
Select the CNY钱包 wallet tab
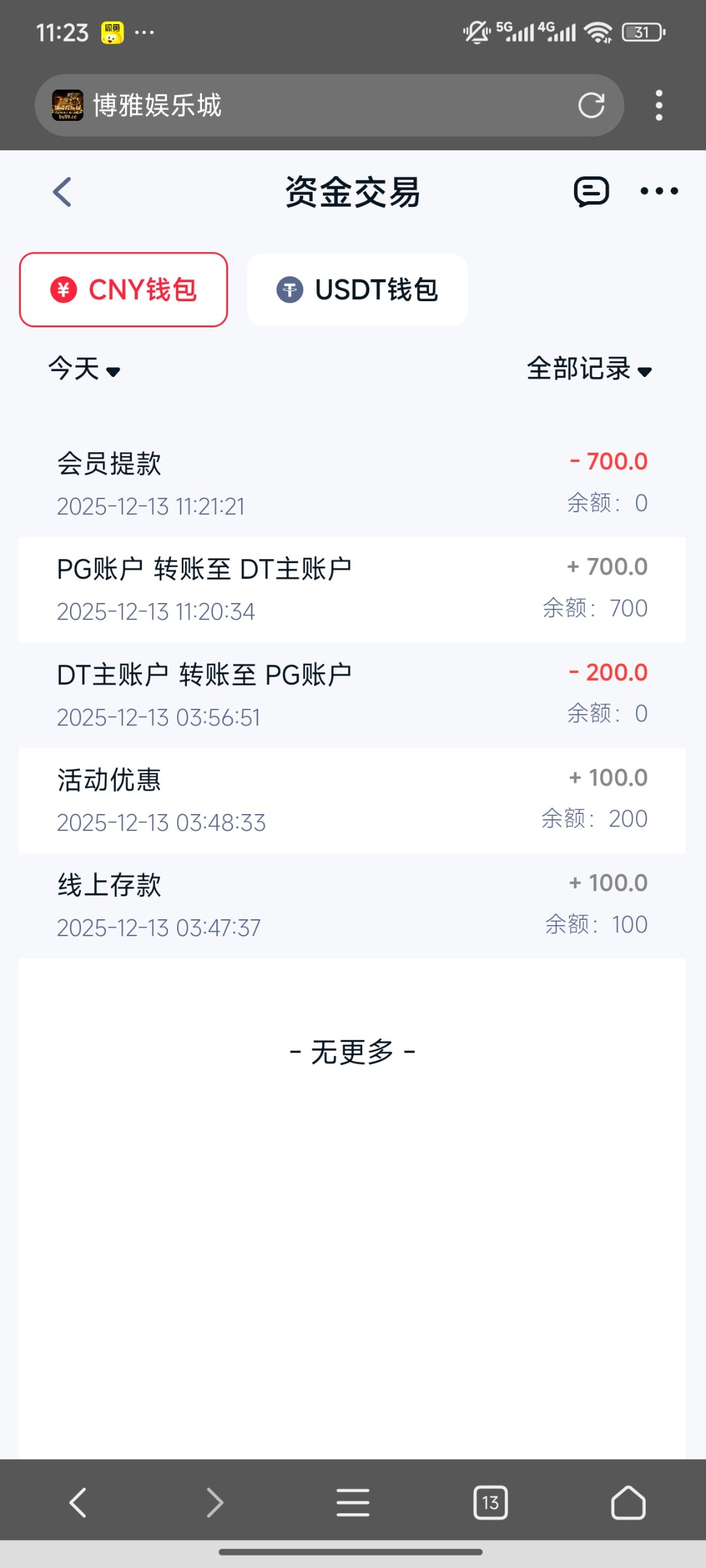point(124,289)
